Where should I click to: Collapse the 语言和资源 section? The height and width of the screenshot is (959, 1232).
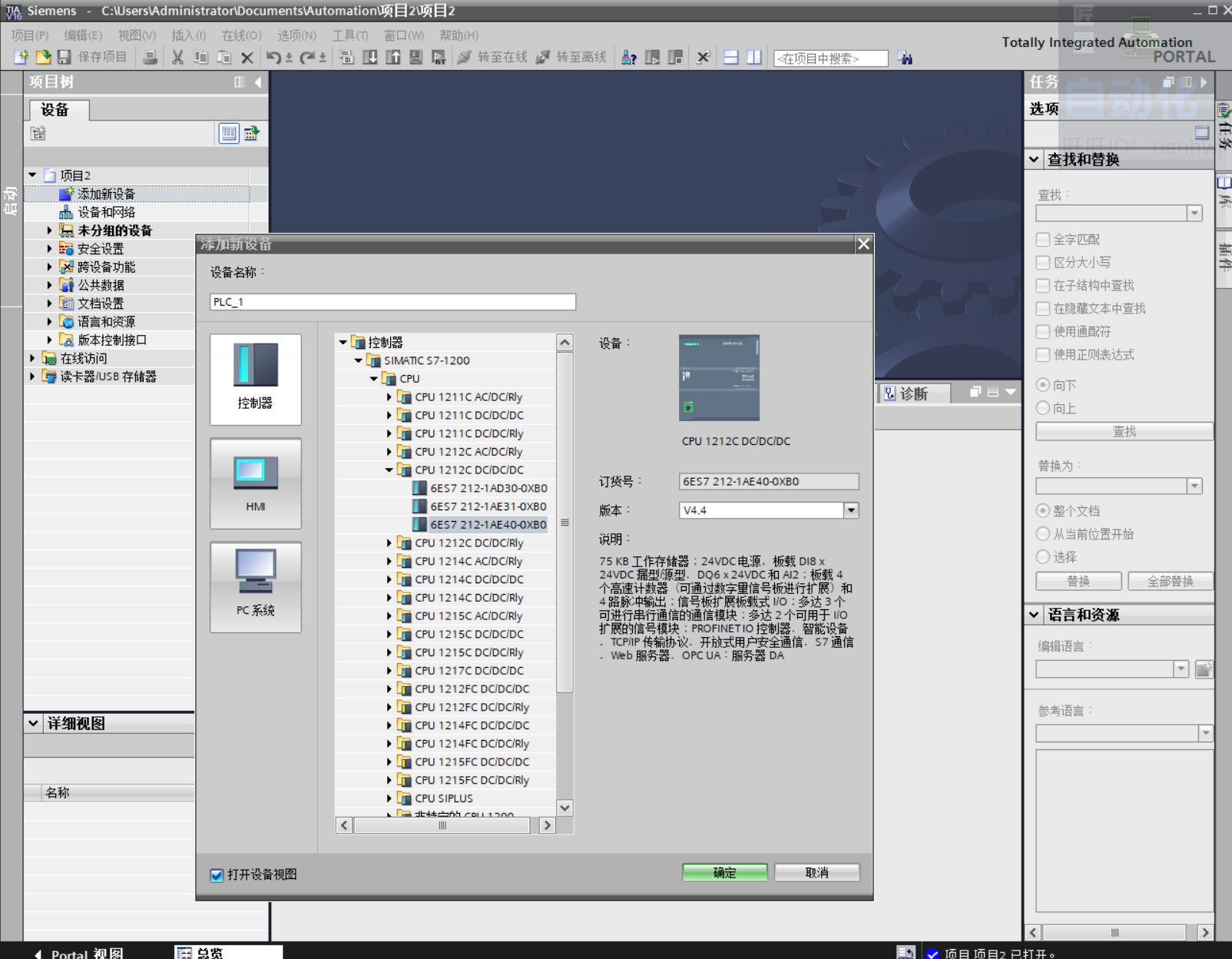pos(1034,615)
